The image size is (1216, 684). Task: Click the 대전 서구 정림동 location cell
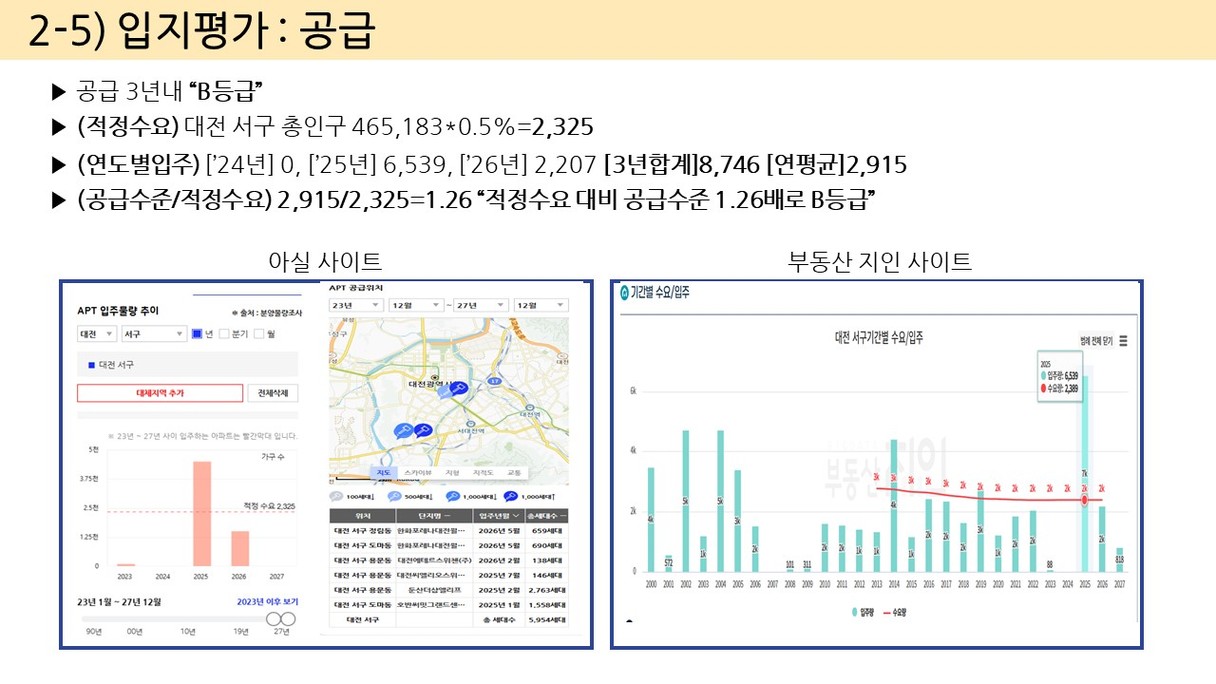click(363, 531)
